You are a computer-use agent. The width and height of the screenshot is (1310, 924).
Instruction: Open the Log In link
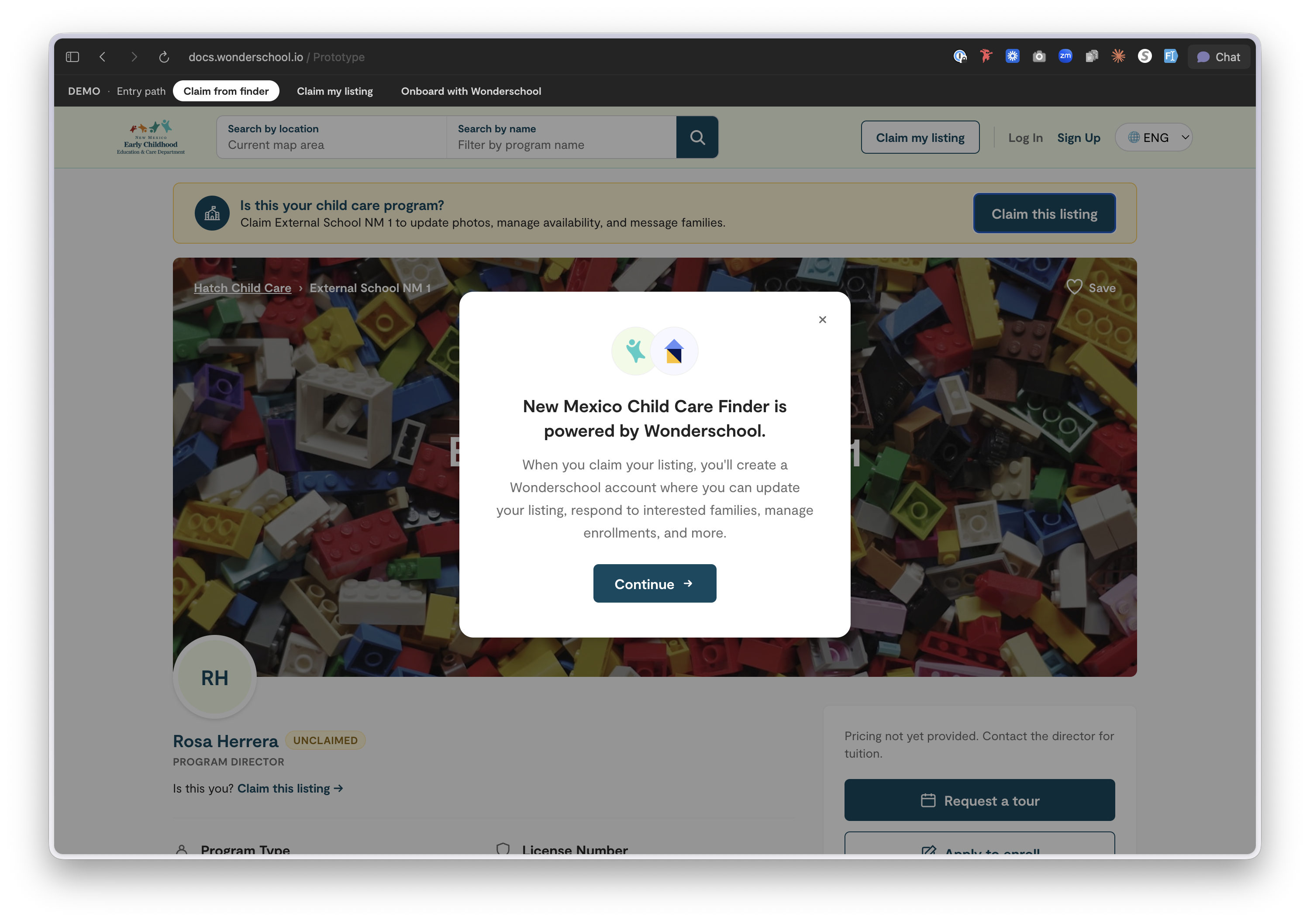[1025, 138]
